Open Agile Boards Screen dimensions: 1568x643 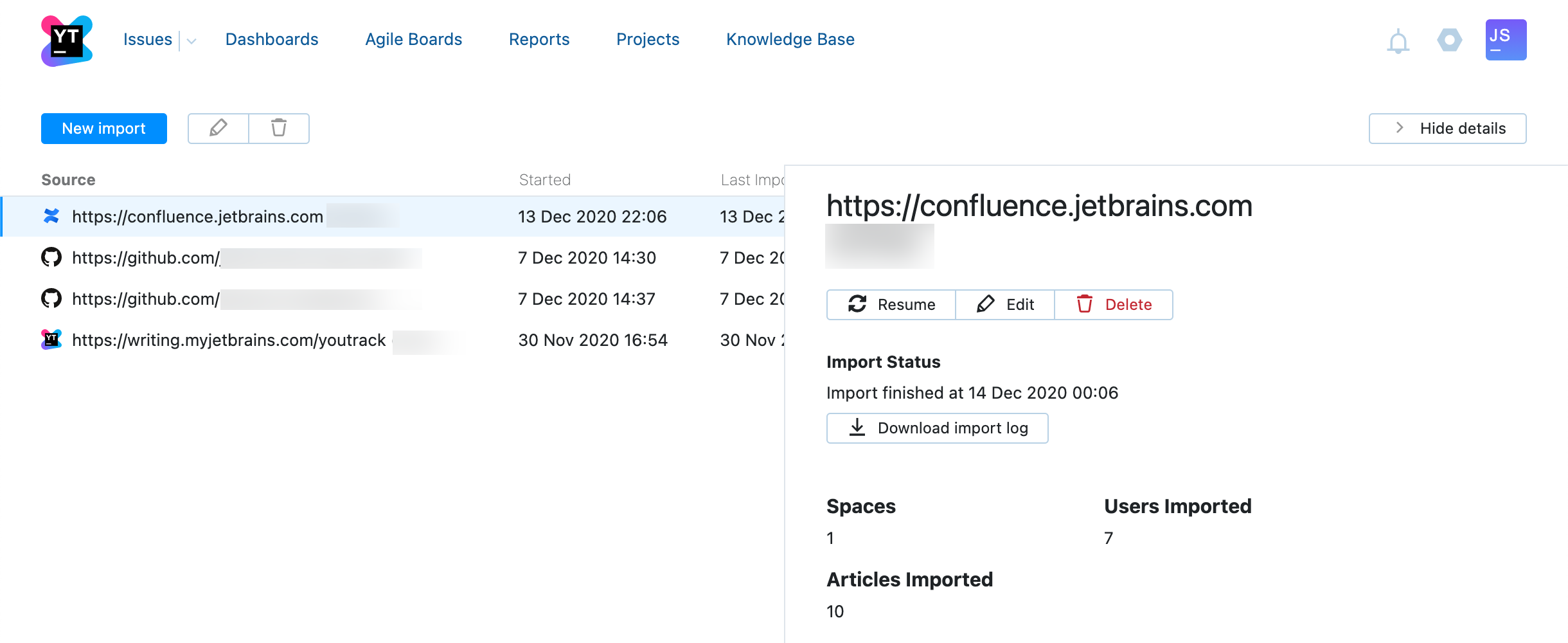tap(414, 39)
